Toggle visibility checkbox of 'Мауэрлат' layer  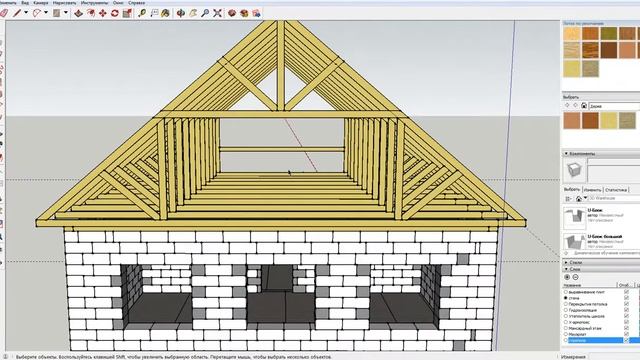click(626, 334)
